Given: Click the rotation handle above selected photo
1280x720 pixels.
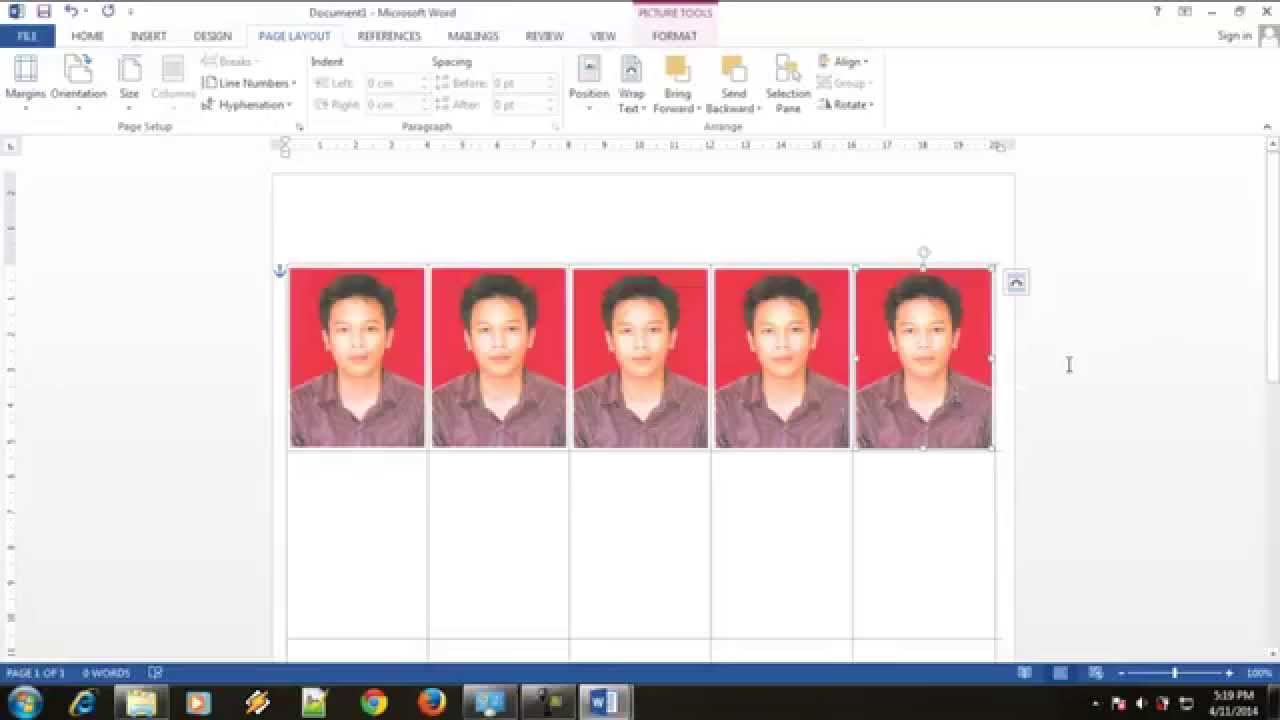Looking at the screenshot, I should pyautogui.click(x=923, y=253).
